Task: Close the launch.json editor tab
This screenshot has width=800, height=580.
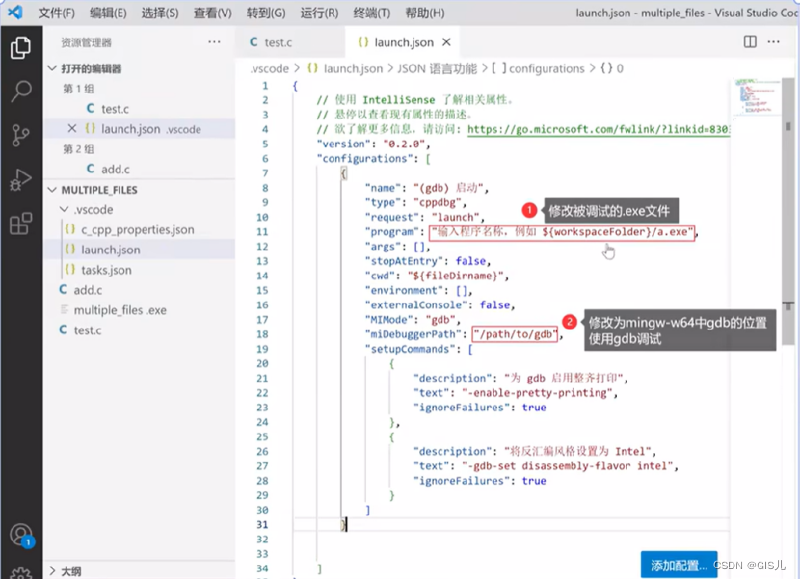Action: [x=446, y=42]
